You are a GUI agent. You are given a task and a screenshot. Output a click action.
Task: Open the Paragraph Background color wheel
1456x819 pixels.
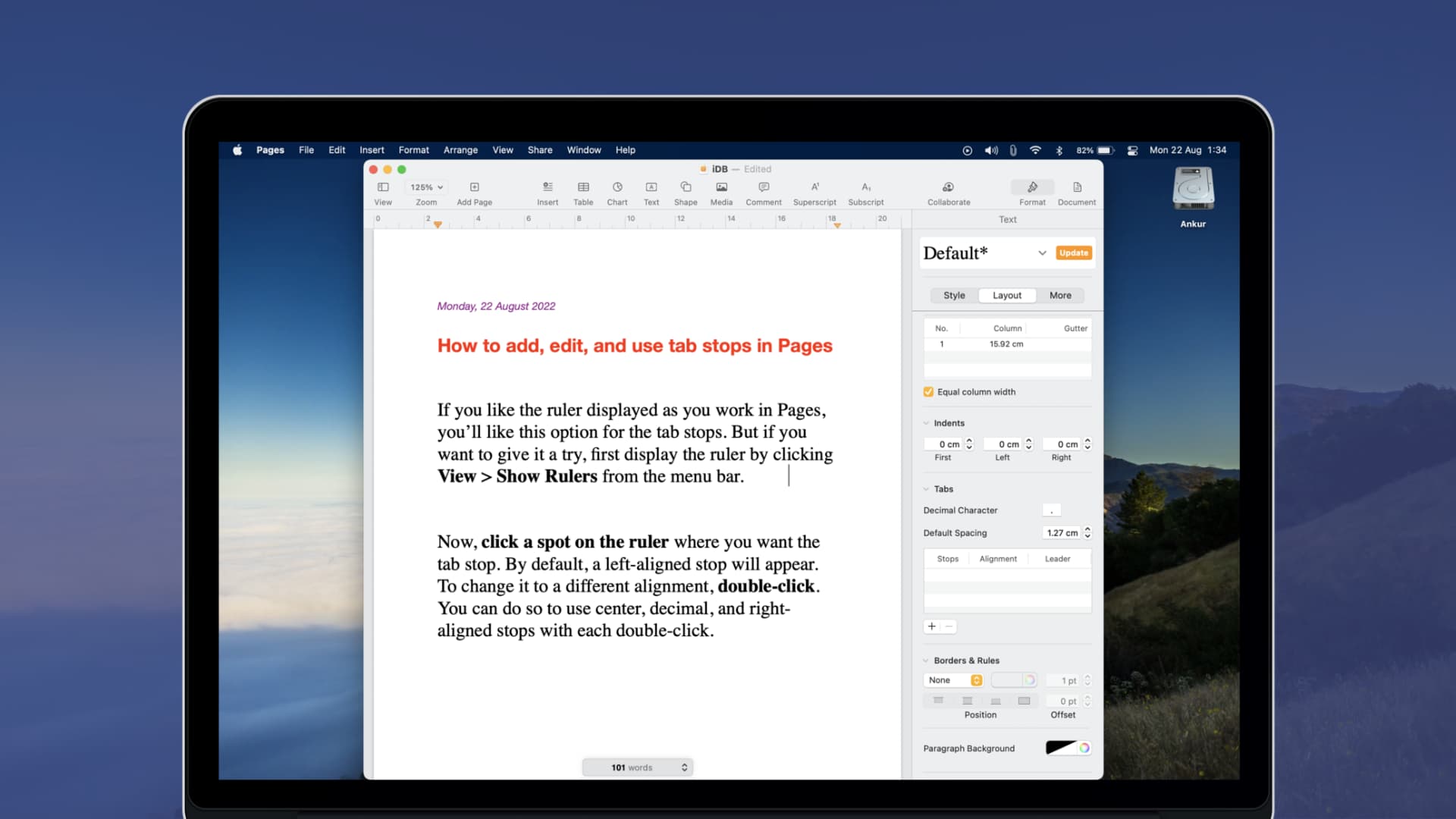(x=1084, y=748)
